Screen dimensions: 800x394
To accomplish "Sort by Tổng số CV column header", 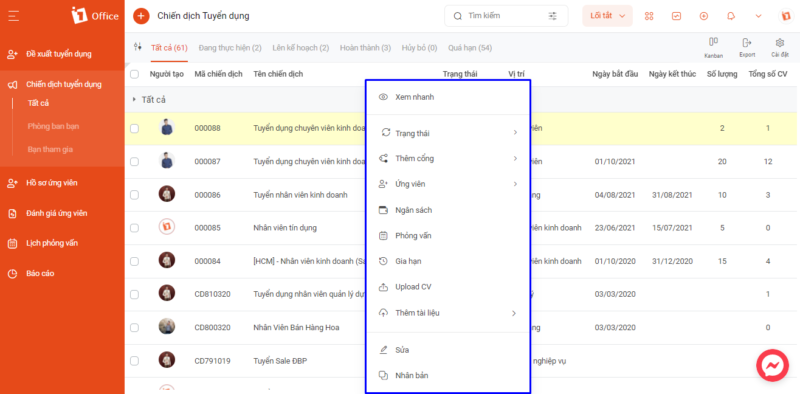I will coord(768,75).
